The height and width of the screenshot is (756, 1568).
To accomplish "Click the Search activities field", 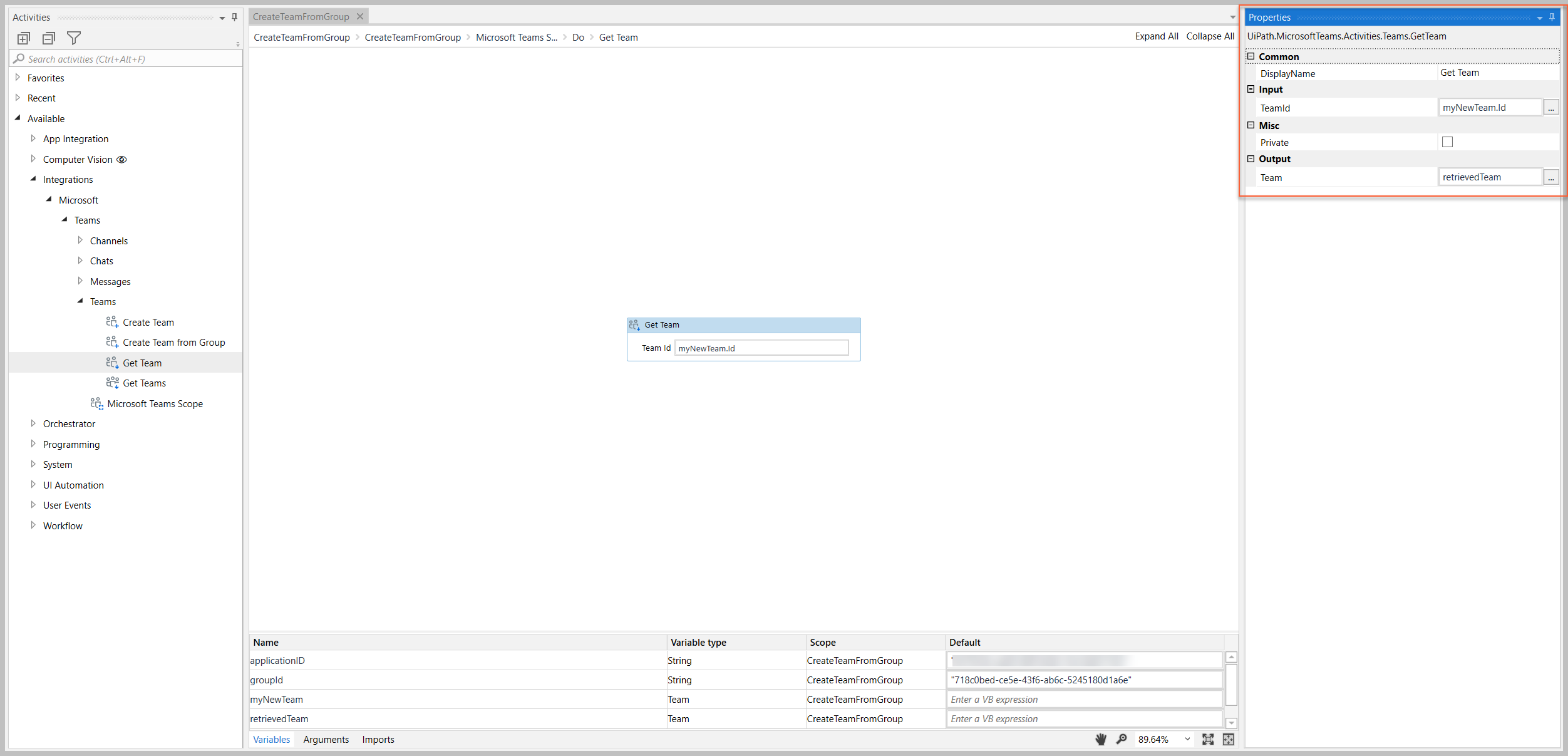I will click(x=125, y=59).
